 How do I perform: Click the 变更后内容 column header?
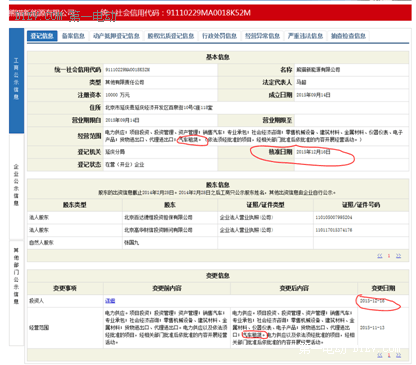pos(294,288)
